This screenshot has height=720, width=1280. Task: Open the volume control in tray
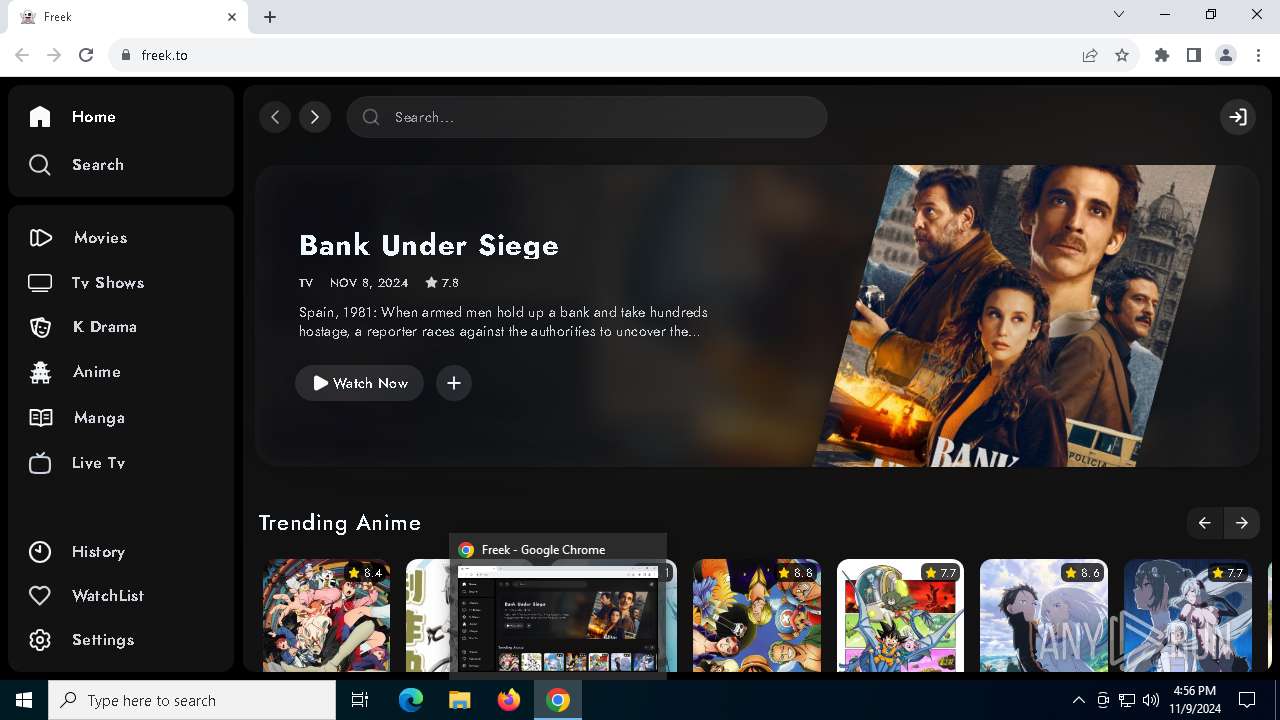[1151, 700]
